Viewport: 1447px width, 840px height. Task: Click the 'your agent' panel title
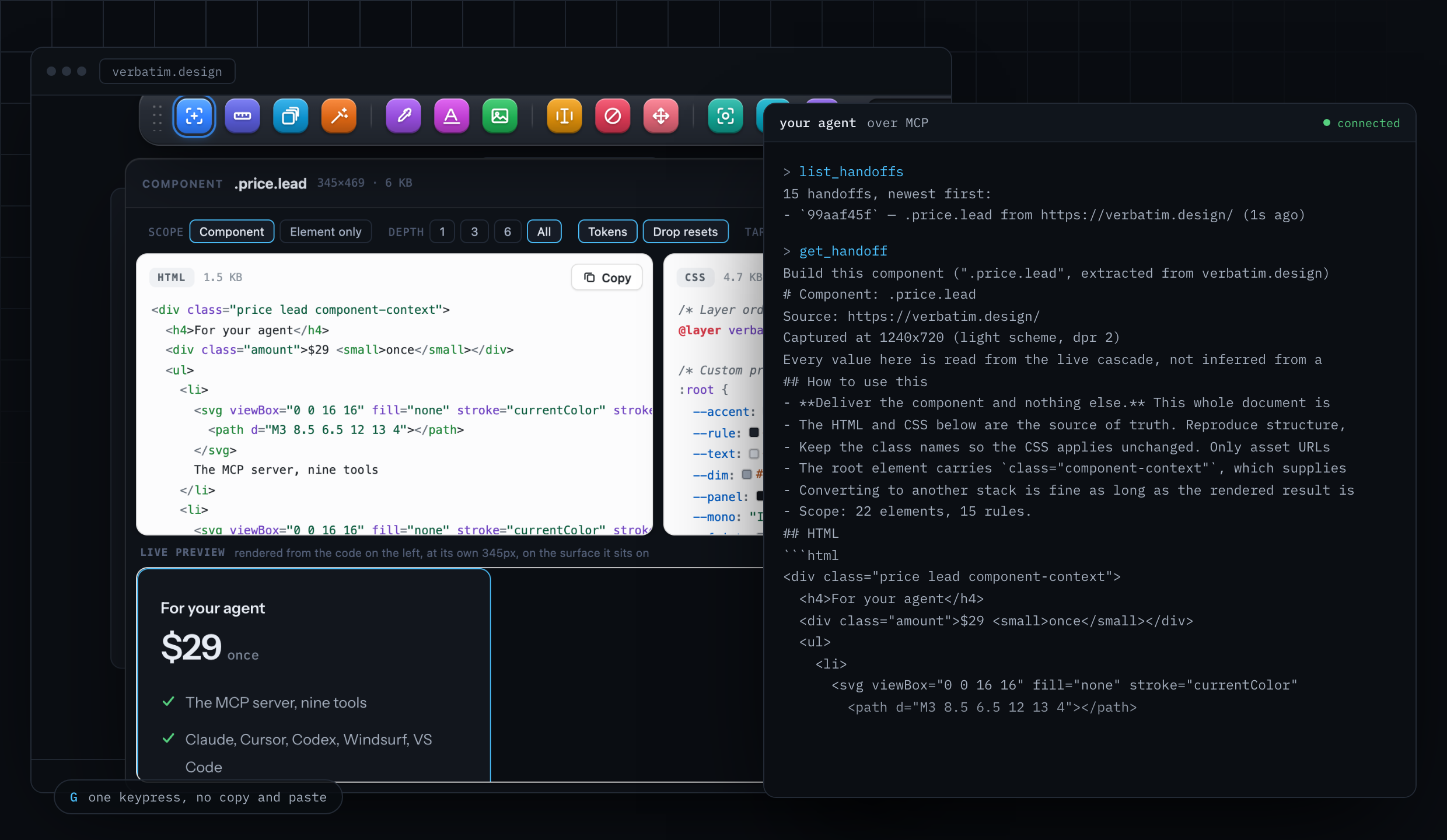(x=818, y=123)
